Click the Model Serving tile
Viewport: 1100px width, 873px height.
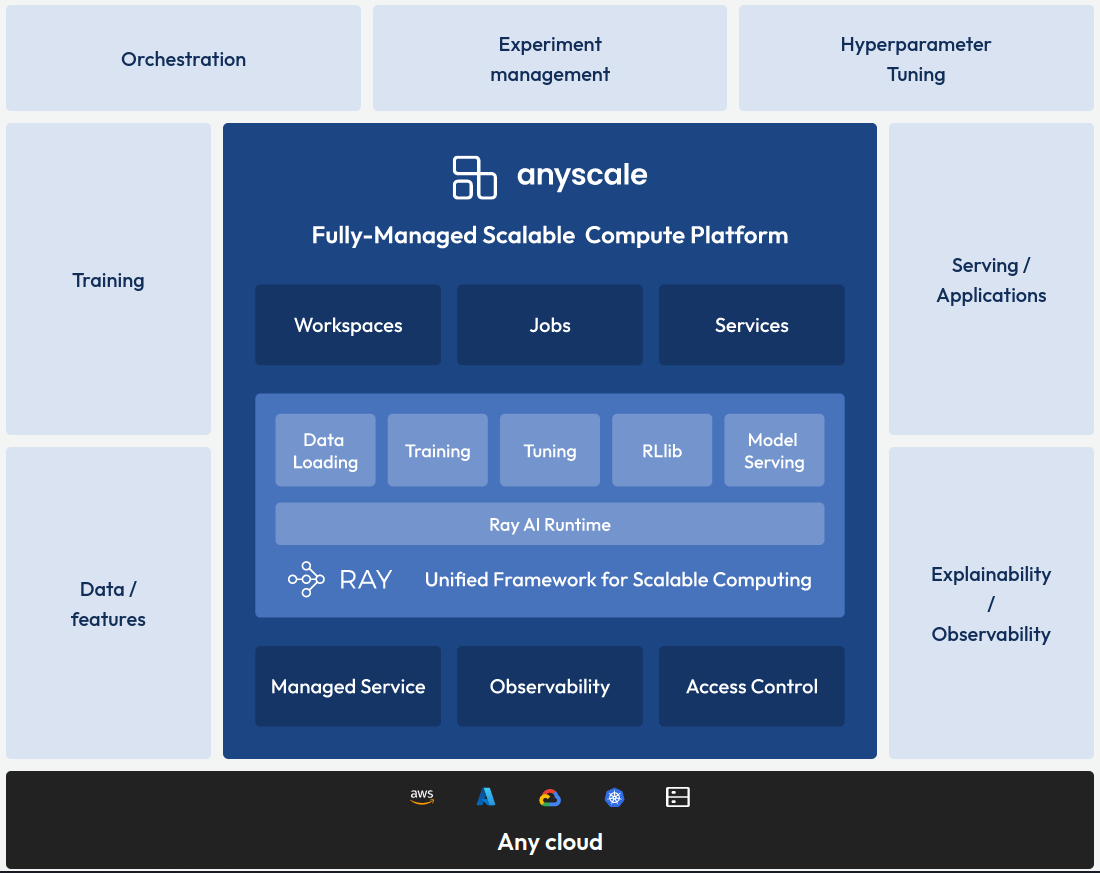pos(774,450)
